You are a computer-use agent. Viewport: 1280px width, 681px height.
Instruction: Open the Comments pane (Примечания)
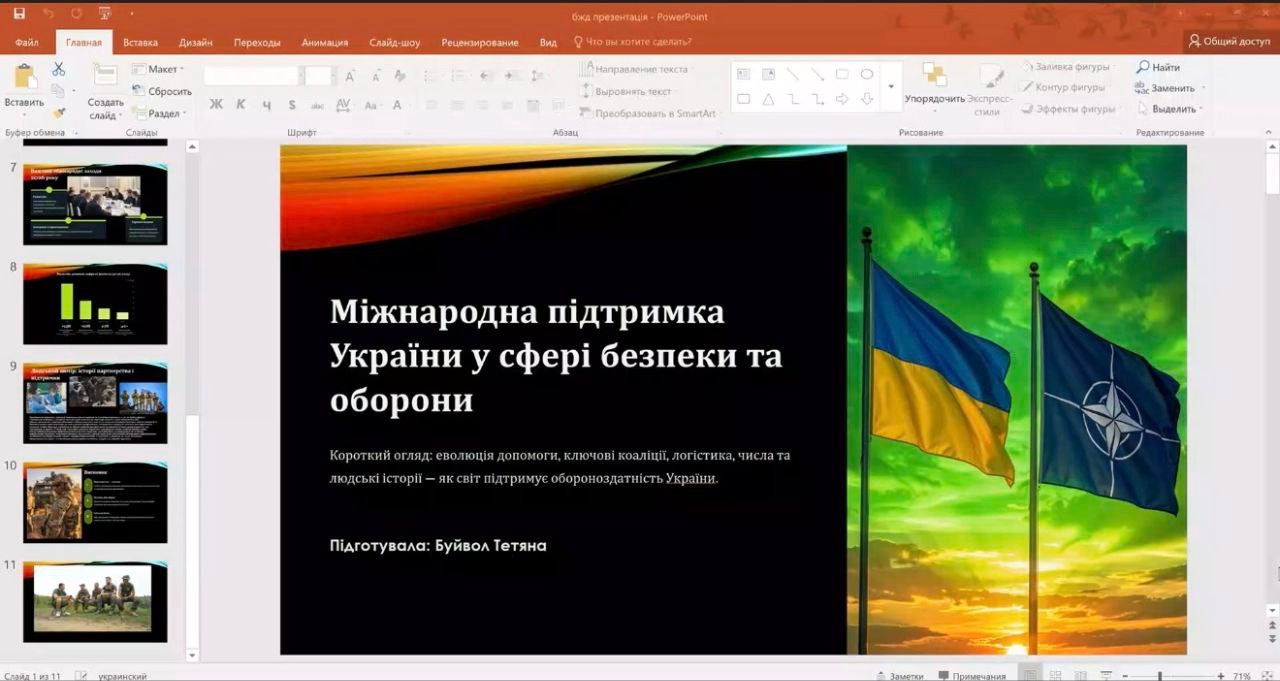972,676
